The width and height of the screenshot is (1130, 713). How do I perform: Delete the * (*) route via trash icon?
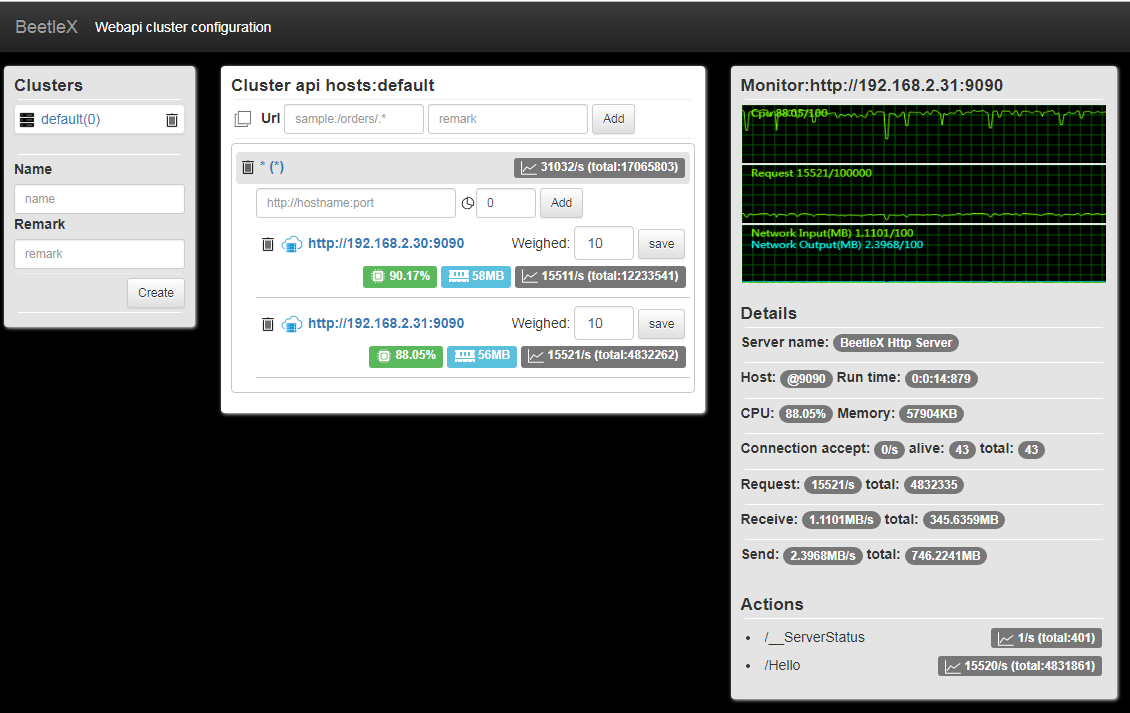pos(248,167)
